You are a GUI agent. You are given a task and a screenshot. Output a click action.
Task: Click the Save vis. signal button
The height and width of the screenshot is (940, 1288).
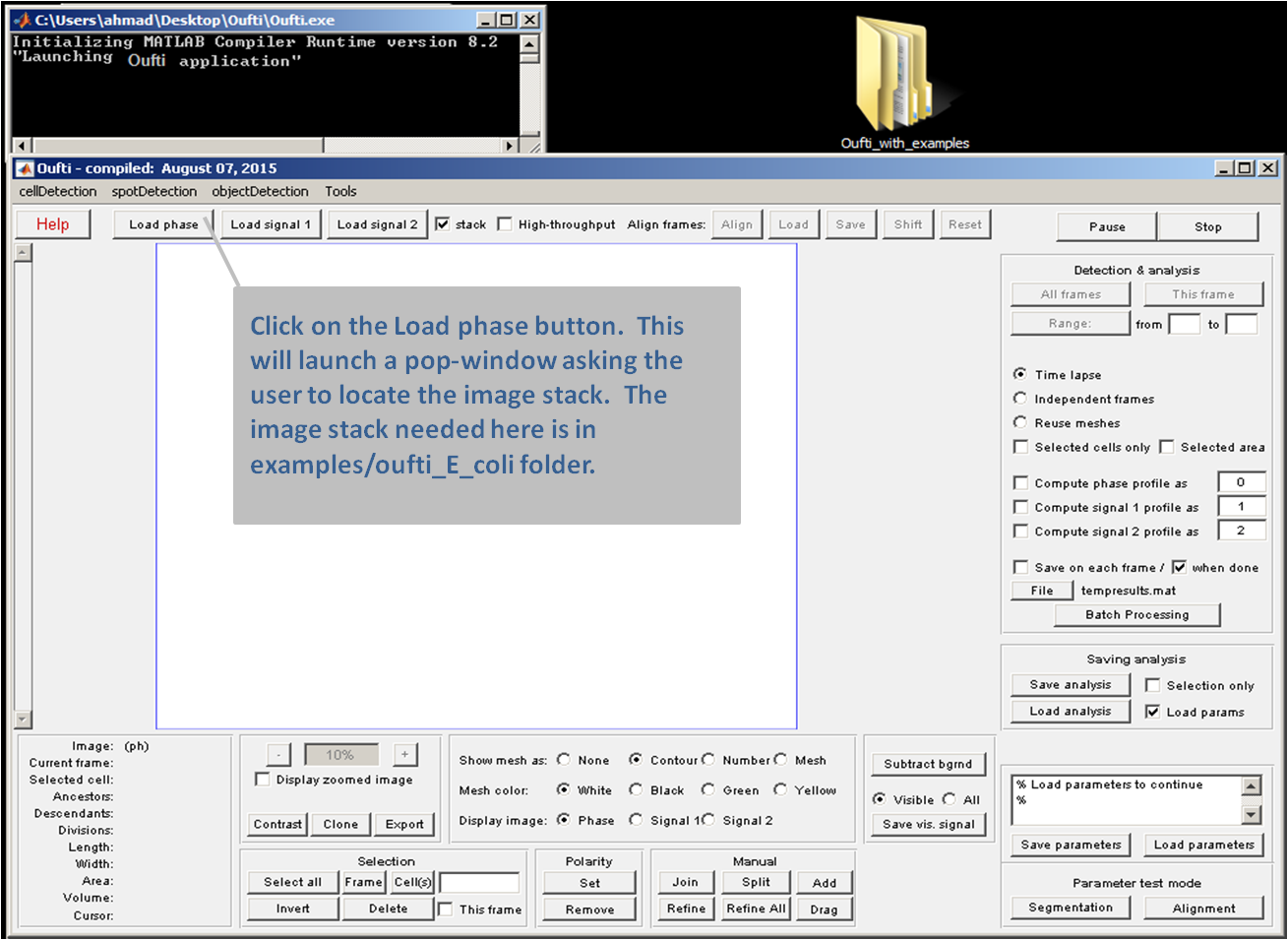click(928, 824)
